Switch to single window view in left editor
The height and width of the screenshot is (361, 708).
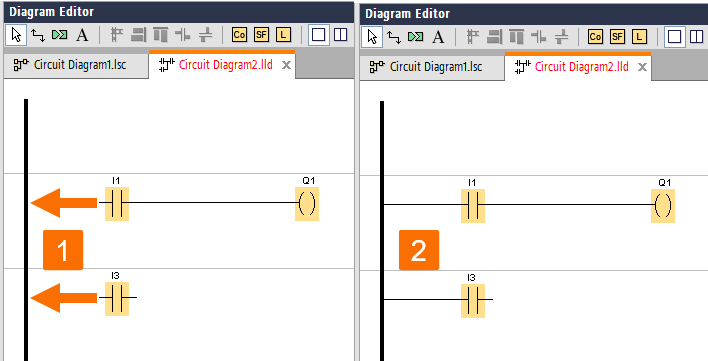tap(319, 35)
